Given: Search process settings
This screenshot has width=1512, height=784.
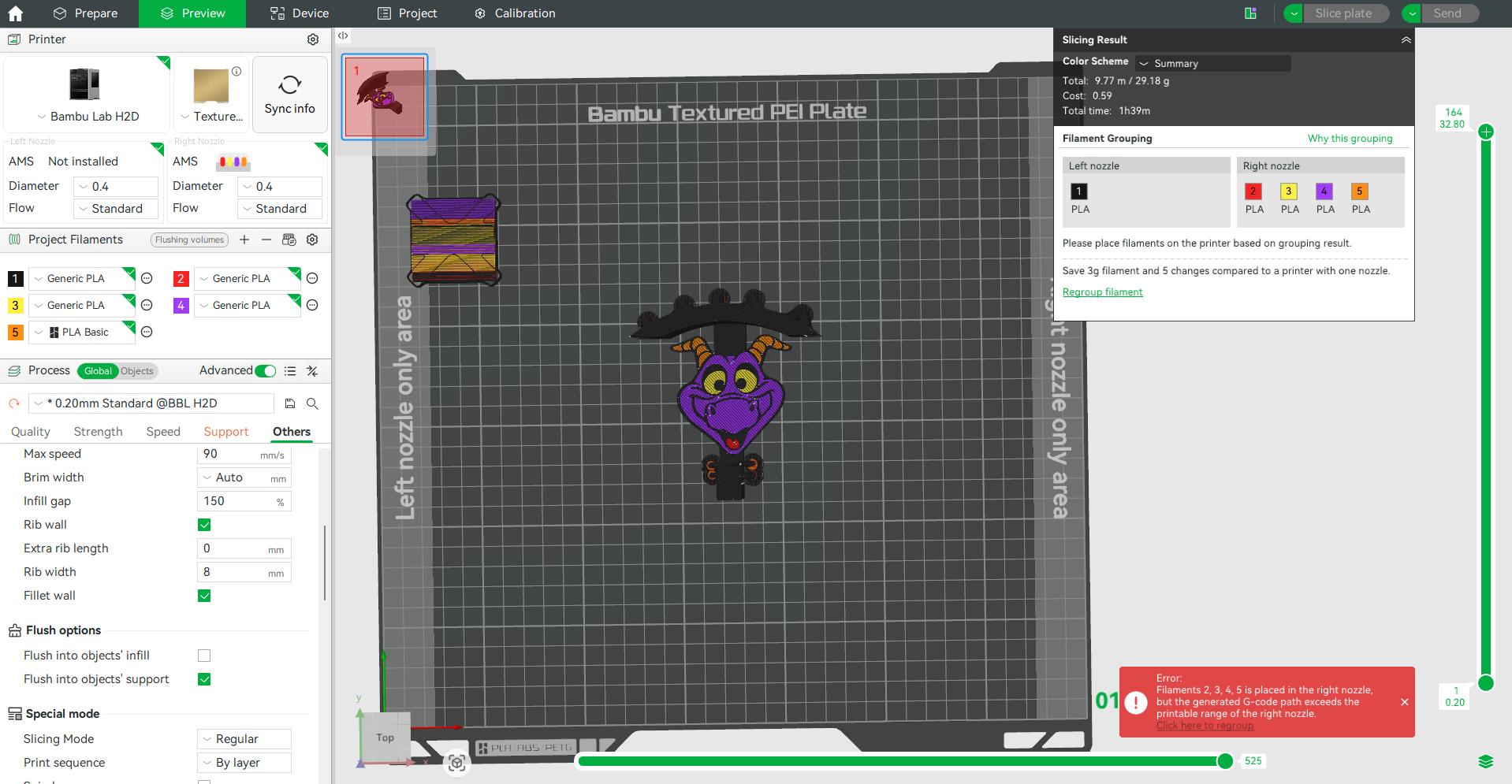Looking at the screenshot, I should [x=312, y=403].
